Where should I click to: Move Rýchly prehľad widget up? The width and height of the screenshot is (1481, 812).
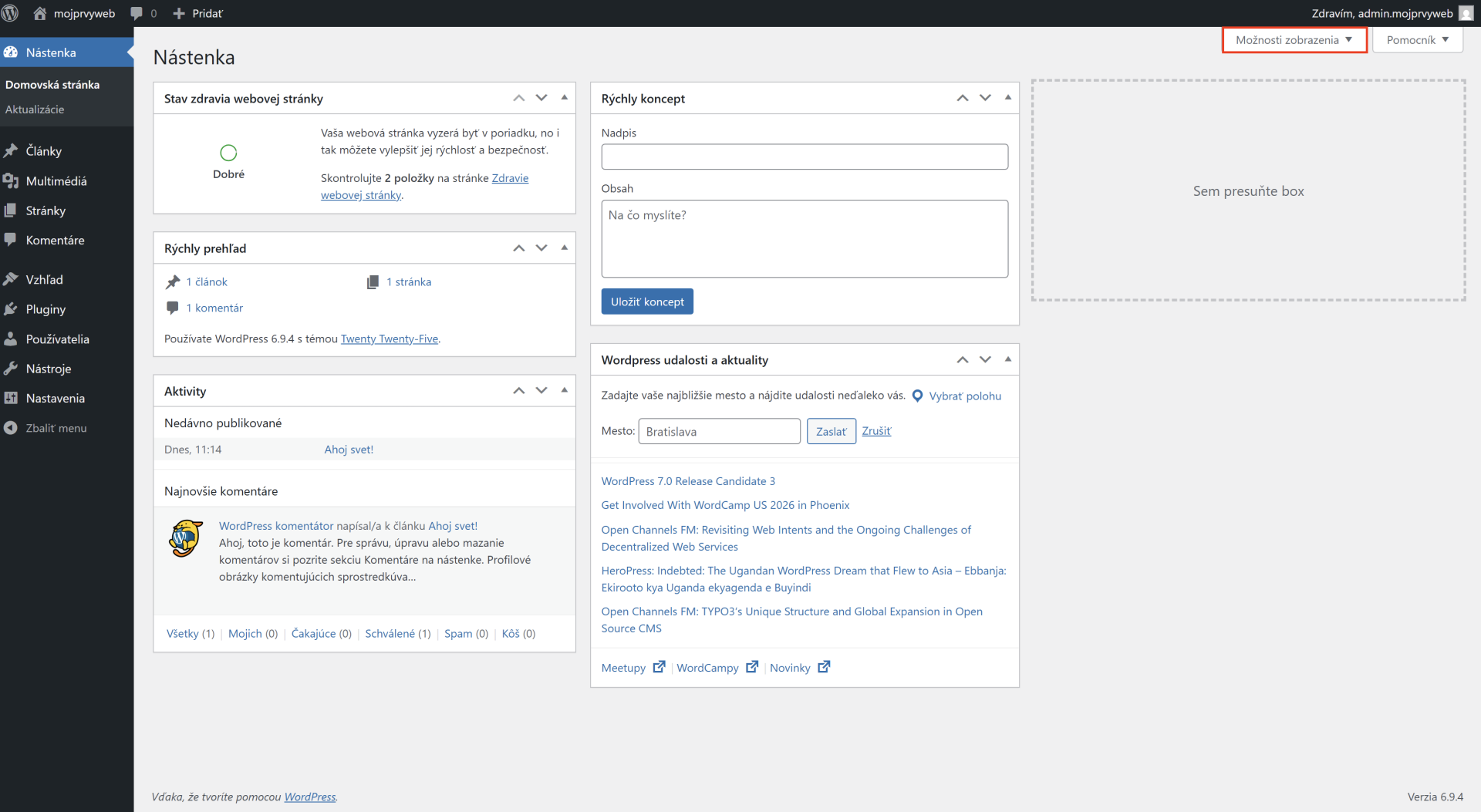[519, 248]
